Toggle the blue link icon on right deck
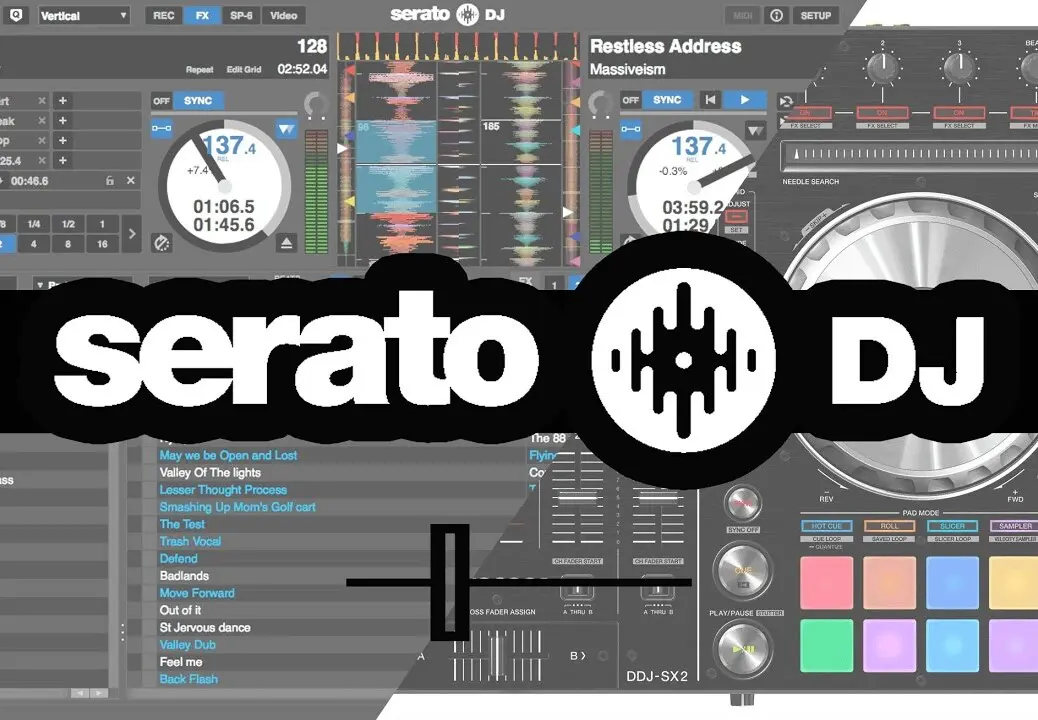The height and width of the screenshot is (720, 1038). click(x=631, y=128)
